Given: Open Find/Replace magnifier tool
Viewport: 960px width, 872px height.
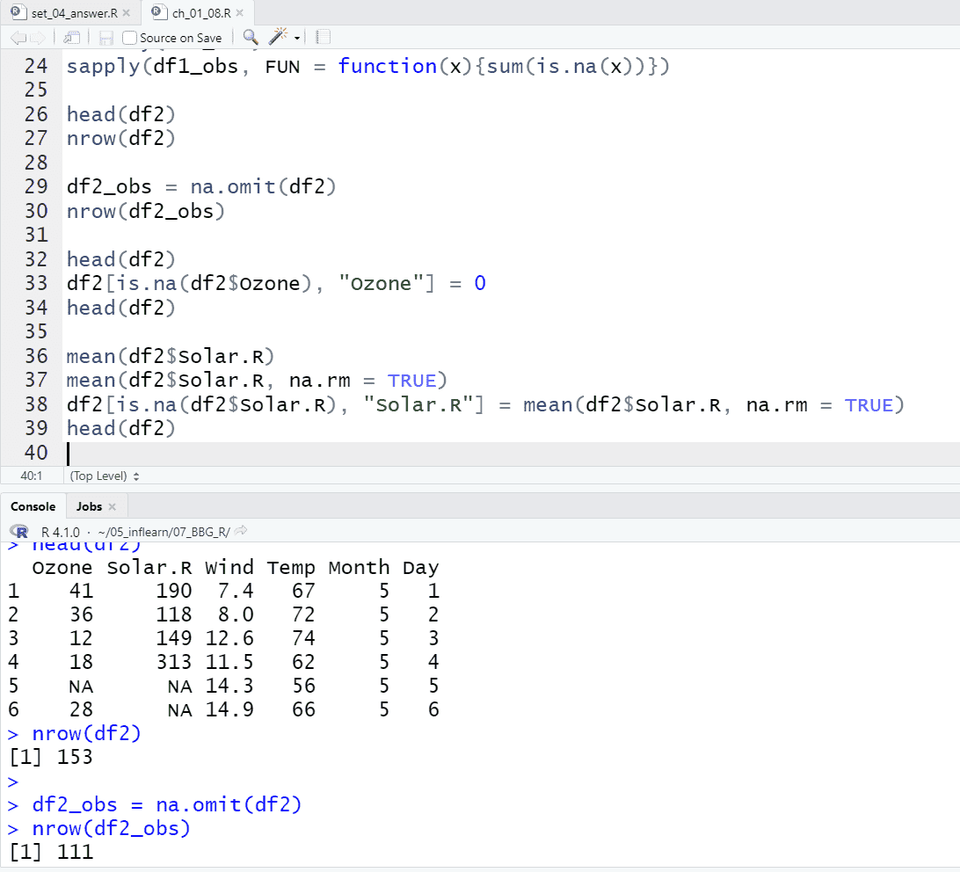Looking at the screenshot, I should pos(250,37).
